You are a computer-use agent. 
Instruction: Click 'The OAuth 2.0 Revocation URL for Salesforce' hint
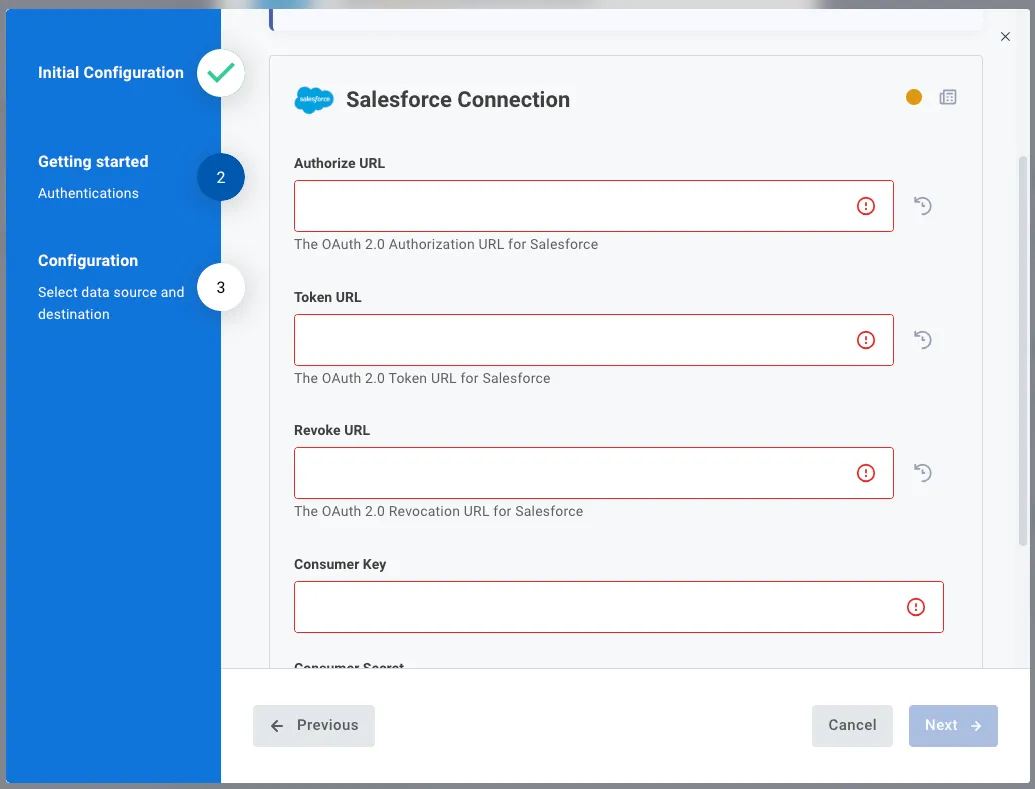439,511
